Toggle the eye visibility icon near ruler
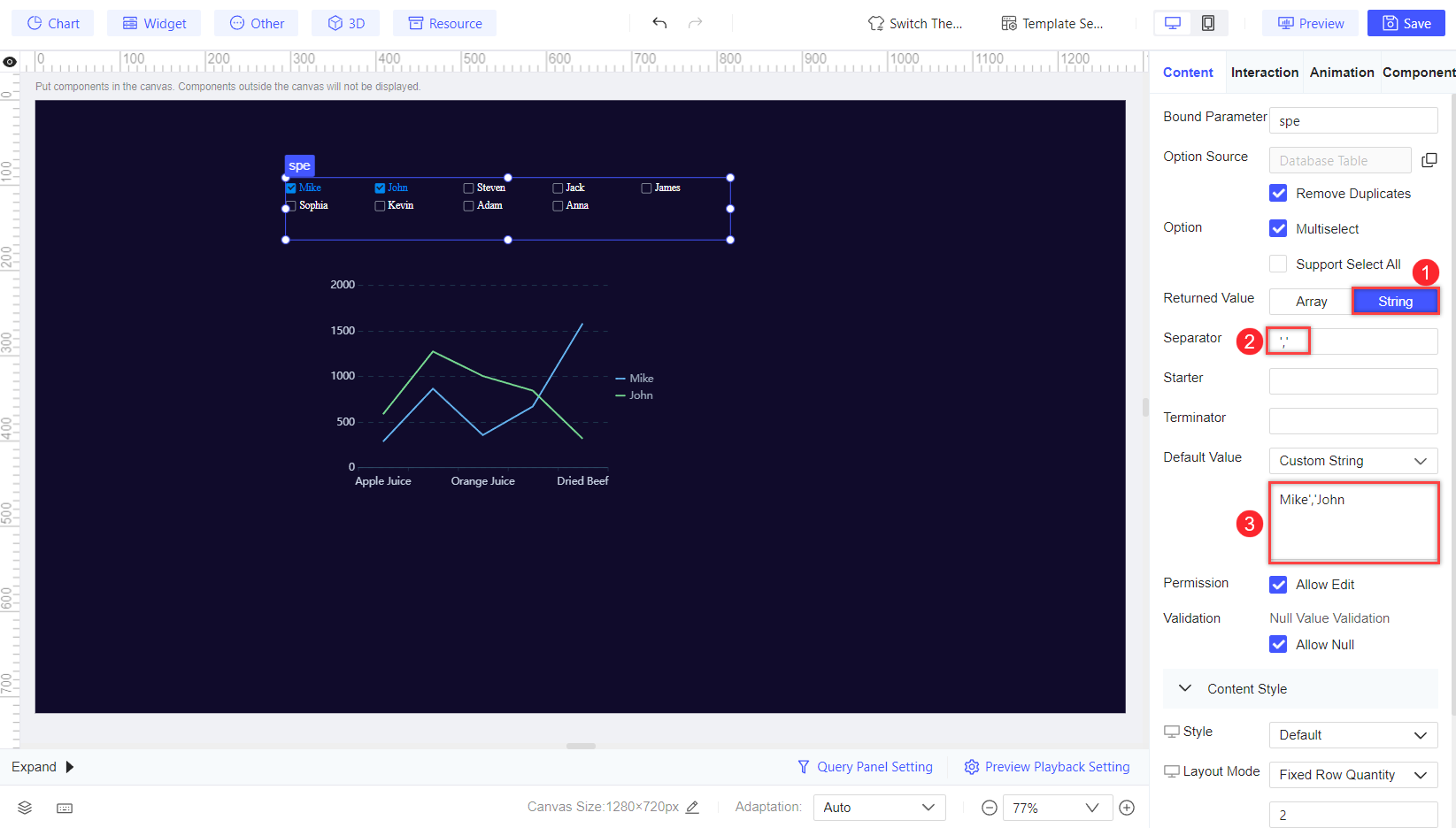The image size is (1456, 828). click(10, 62)
